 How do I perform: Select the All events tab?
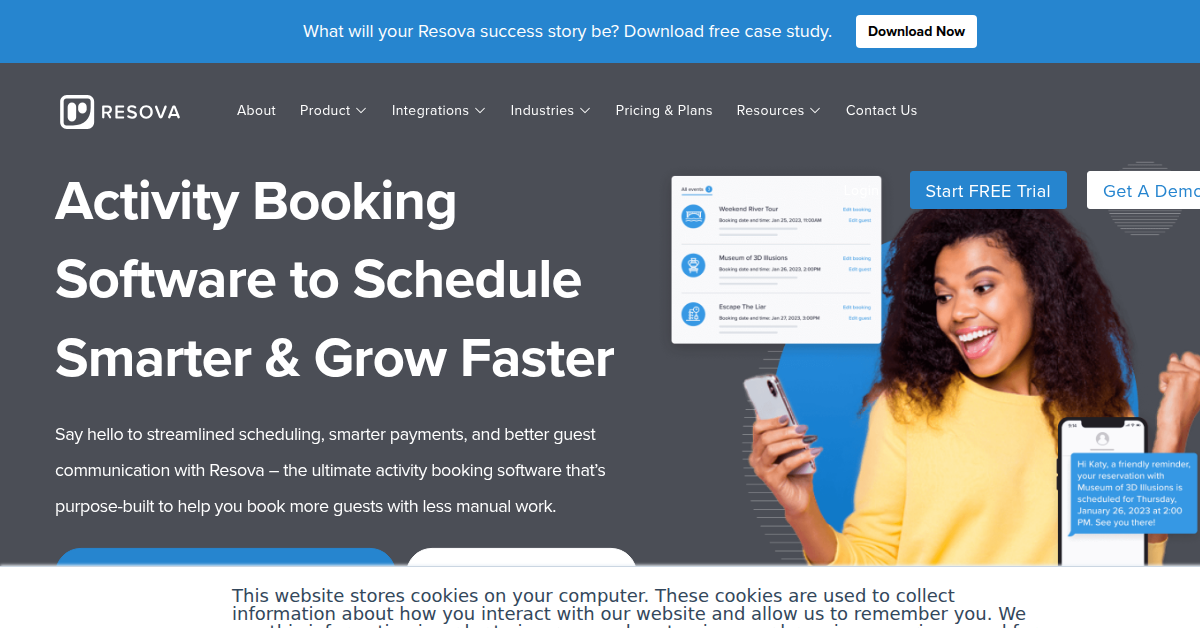point(691,189)
